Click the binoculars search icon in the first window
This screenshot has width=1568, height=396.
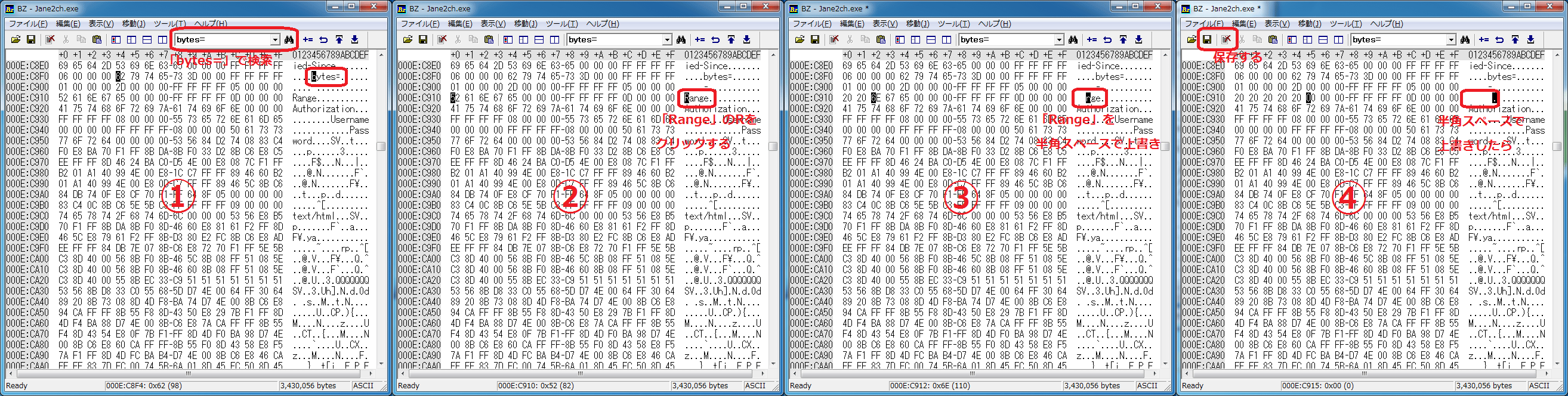(289, 39)
